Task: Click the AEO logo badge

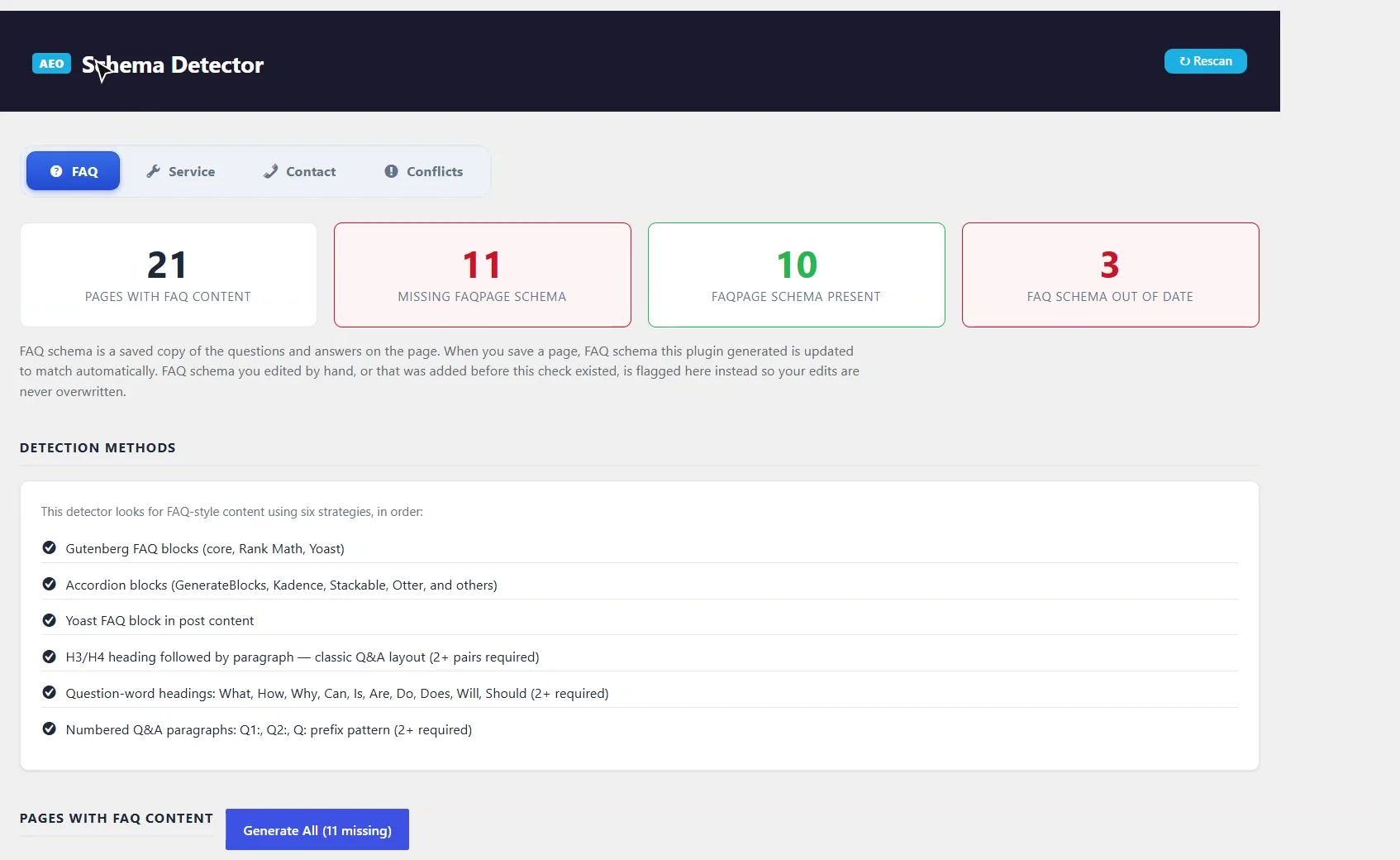Action: click(51, 64)
